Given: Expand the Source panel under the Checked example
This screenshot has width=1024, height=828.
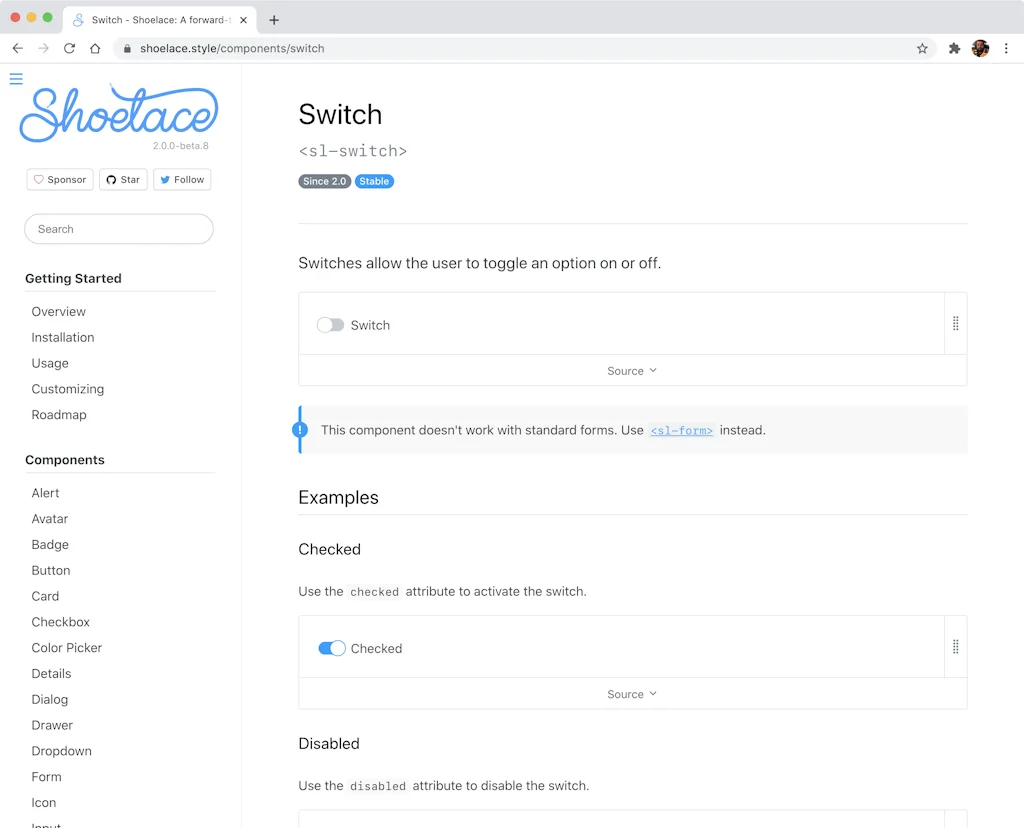Looking at the screenshot, I should (x=630, y=693).
